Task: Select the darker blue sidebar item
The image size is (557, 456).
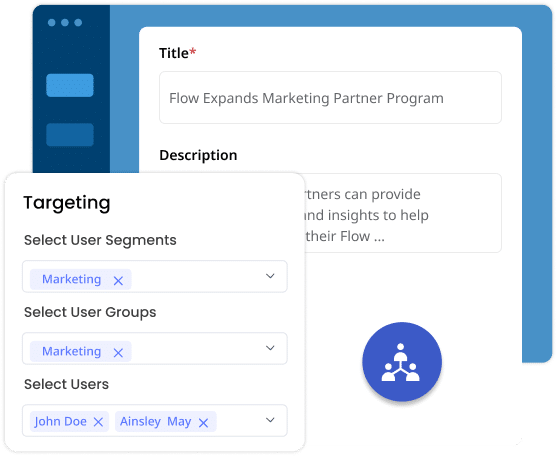Action: (x=70, y=135)
